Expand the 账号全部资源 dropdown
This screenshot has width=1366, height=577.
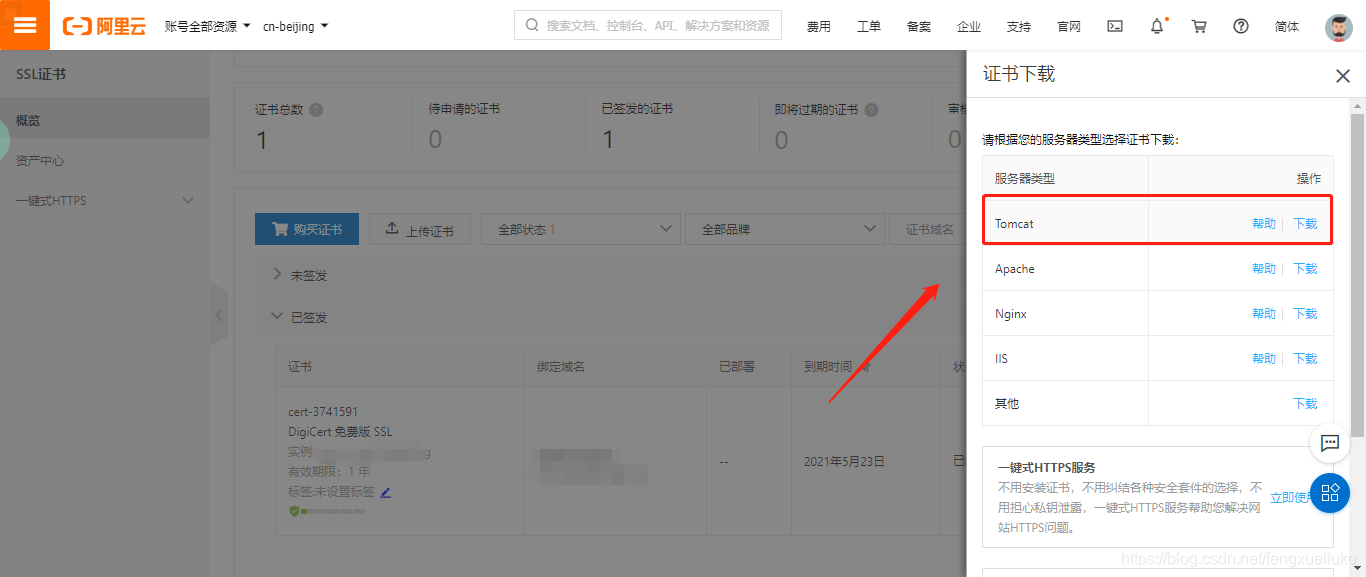208,26
